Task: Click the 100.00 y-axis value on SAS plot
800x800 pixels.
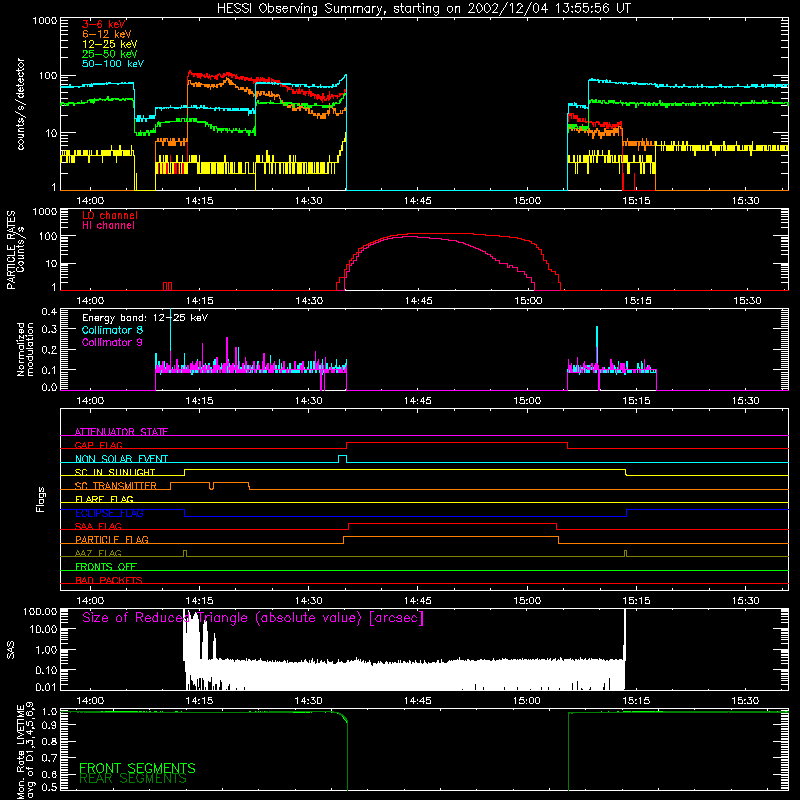Action: (x=40, y=612)
